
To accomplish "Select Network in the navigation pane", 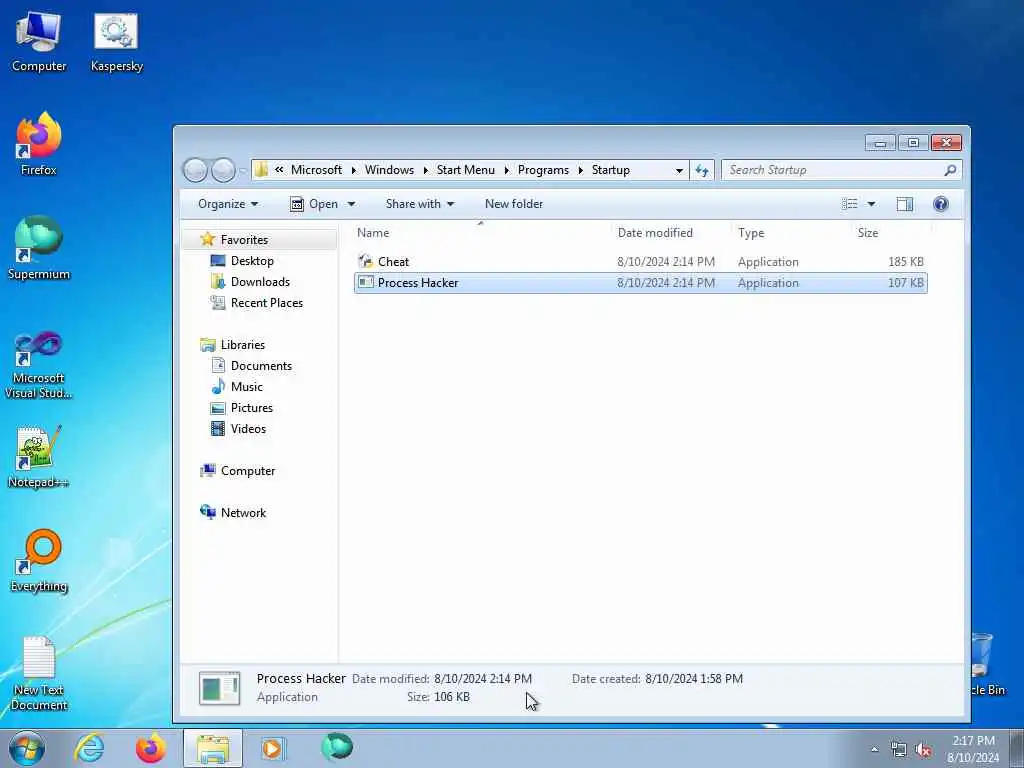I will 243,513.
